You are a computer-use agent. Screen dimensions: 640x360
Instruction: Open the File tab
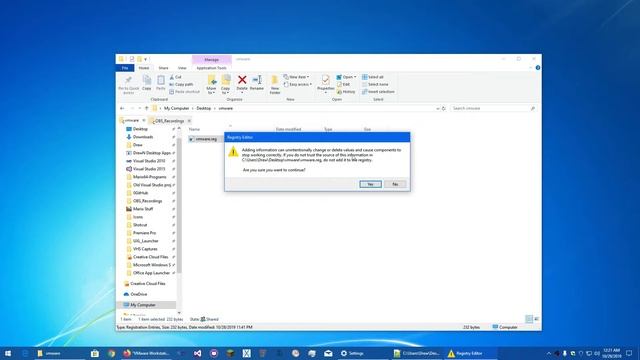point(125,68)
